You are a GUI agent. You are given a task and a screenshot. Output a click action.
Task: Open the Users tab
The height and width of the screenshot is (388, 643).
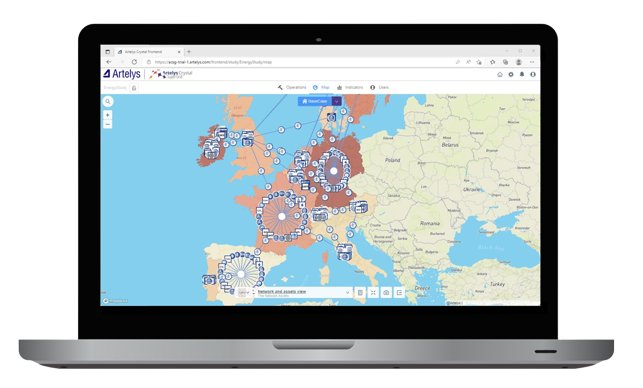tap(379, 87)
